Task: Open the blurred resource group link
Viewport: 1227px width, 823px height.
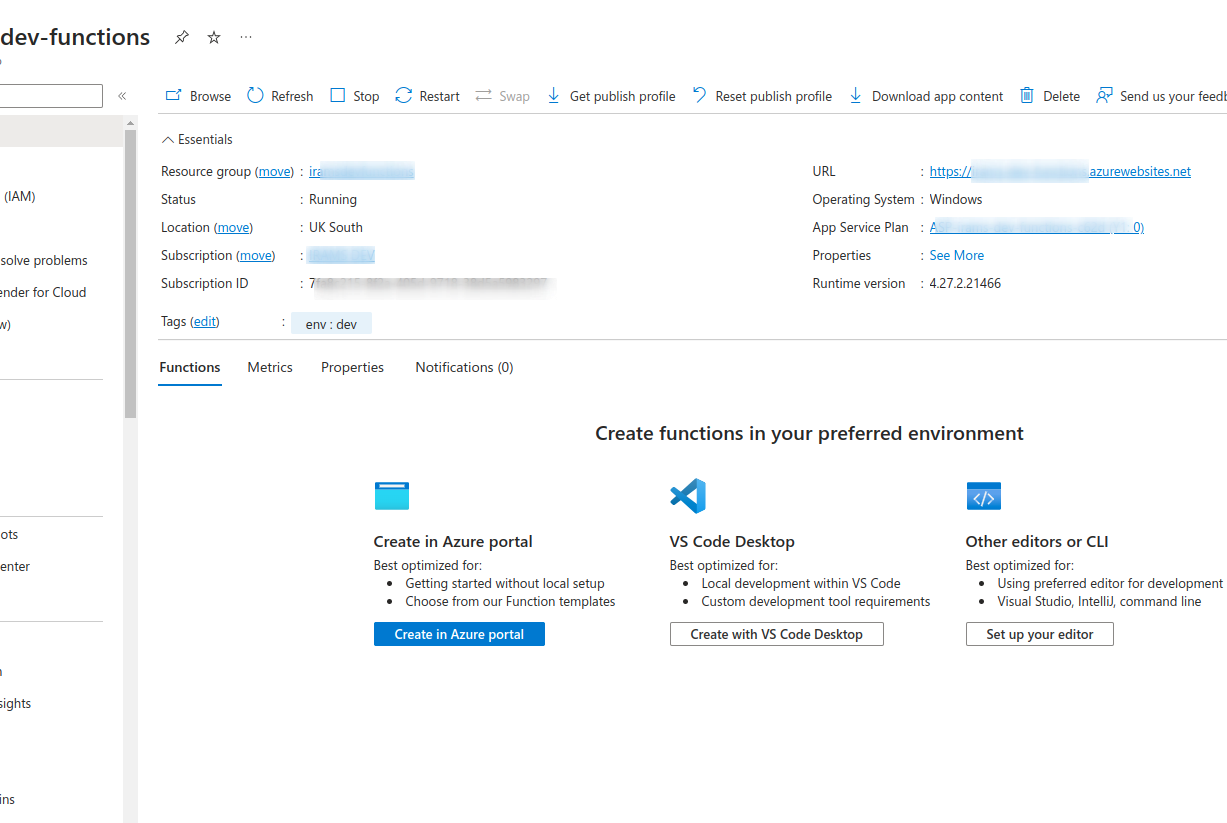Action: (361, 172)
